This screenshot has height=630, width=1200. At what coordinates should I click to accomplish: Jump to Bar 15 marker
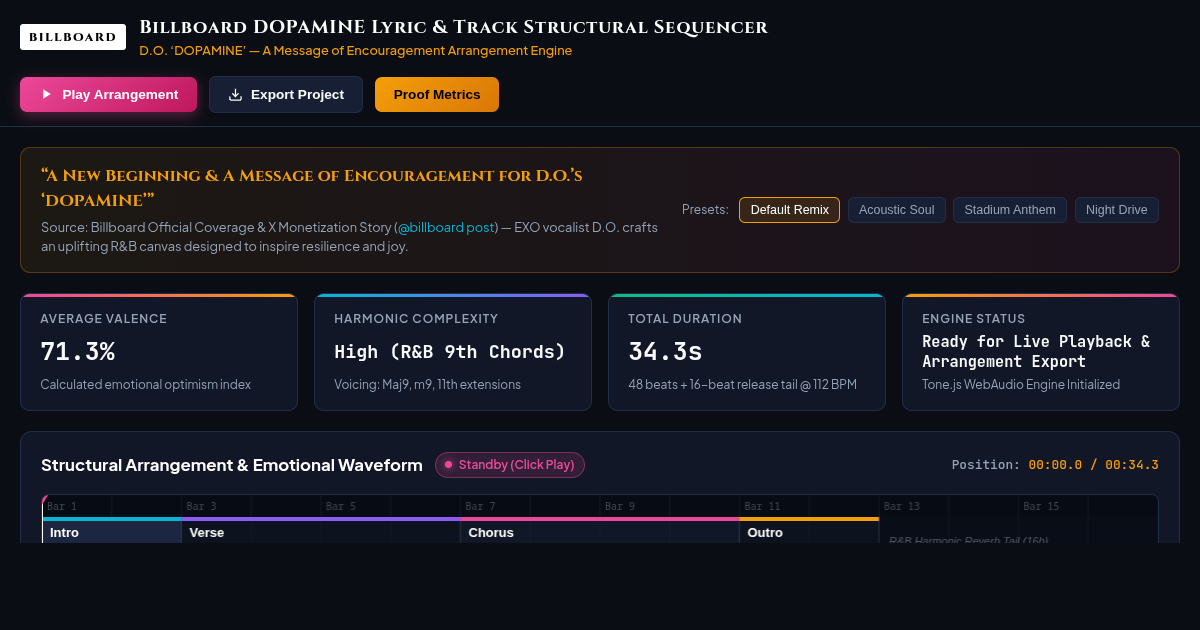point(1041,506)
